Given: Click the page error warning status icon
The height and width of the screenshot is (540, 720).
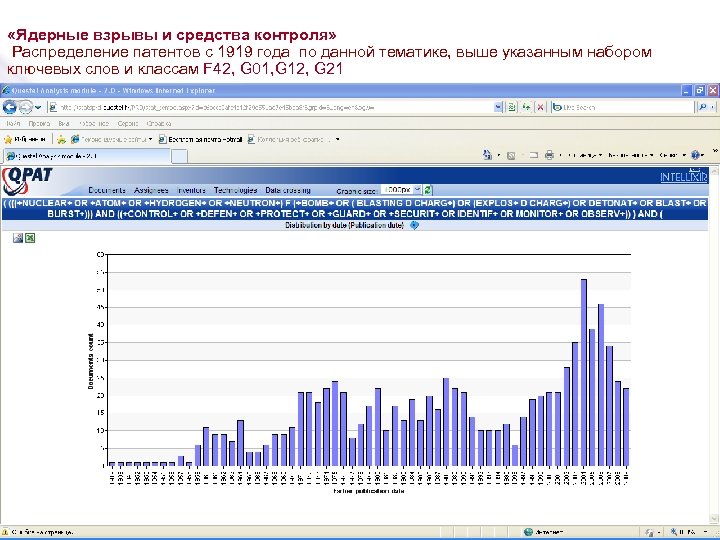Looking at the screenshot, I should click(x=6, y=532).
